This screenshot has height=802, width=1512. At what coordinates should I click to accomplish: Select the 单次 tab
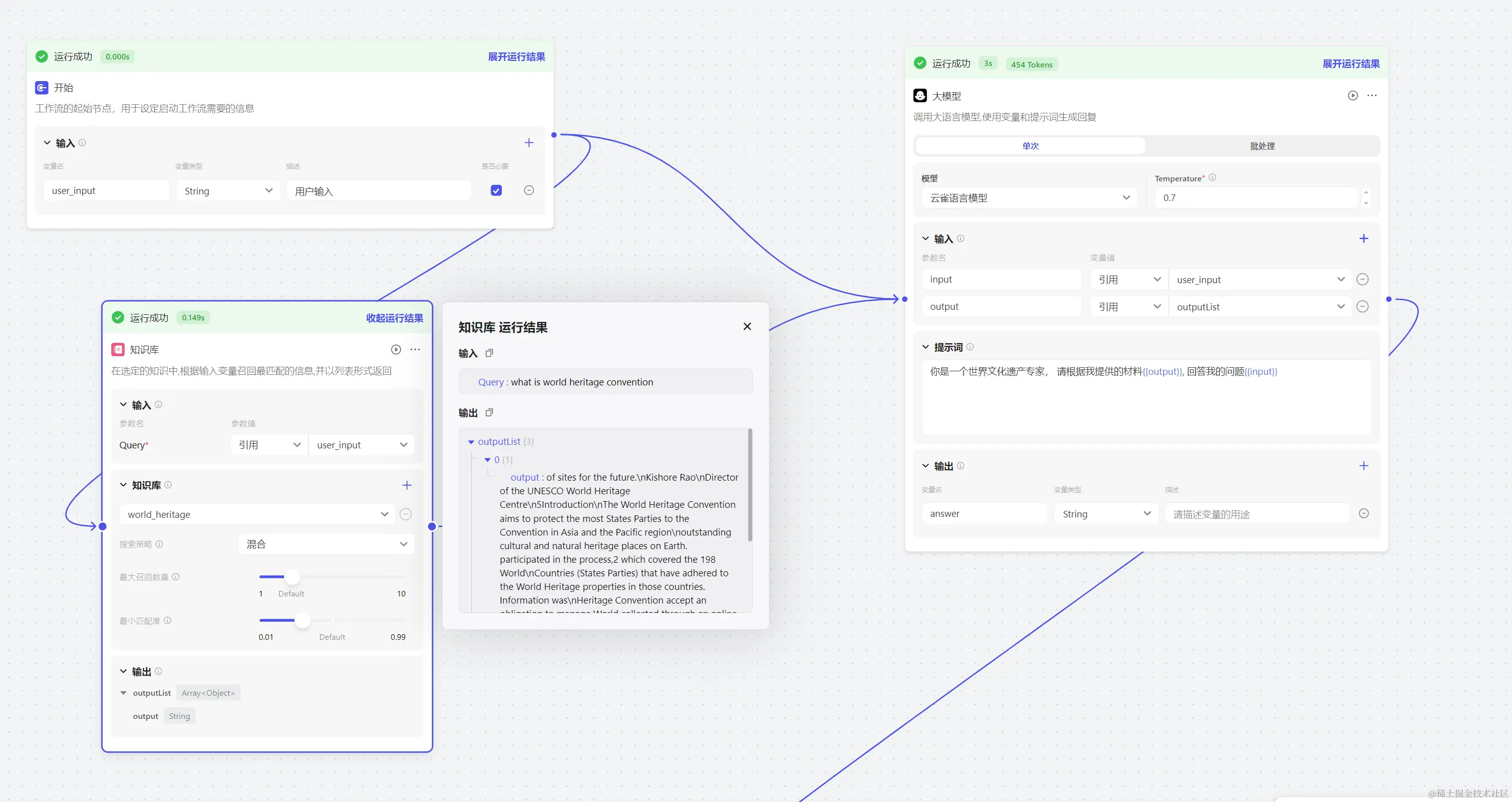pos(1030,146)
